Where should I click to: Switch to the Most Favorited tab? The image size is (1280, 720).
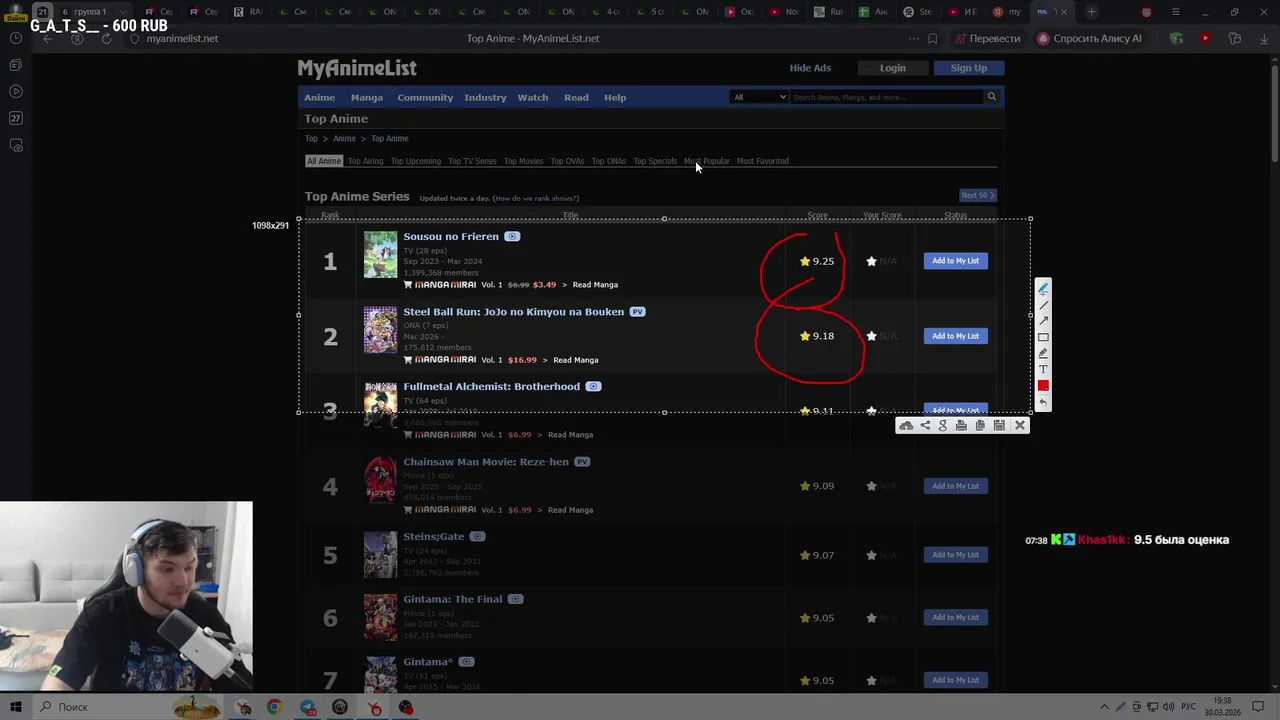(x=763, y=161)
